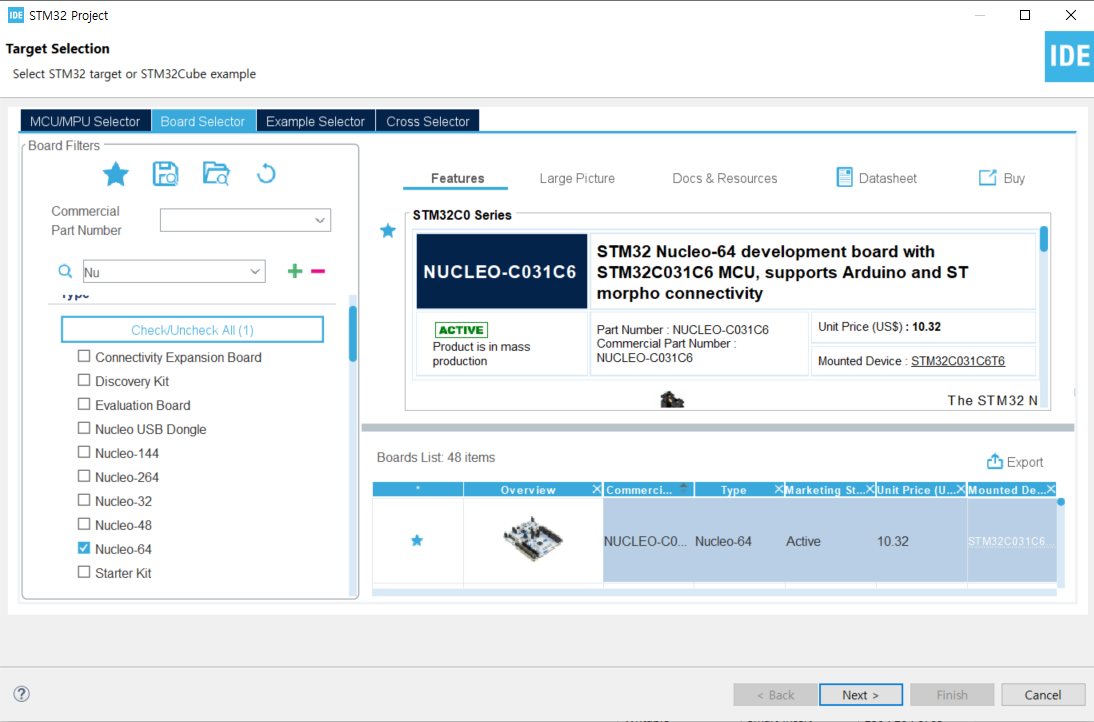
Task: Check the Nucleo-32 checkbox
Action: (84, 500)
